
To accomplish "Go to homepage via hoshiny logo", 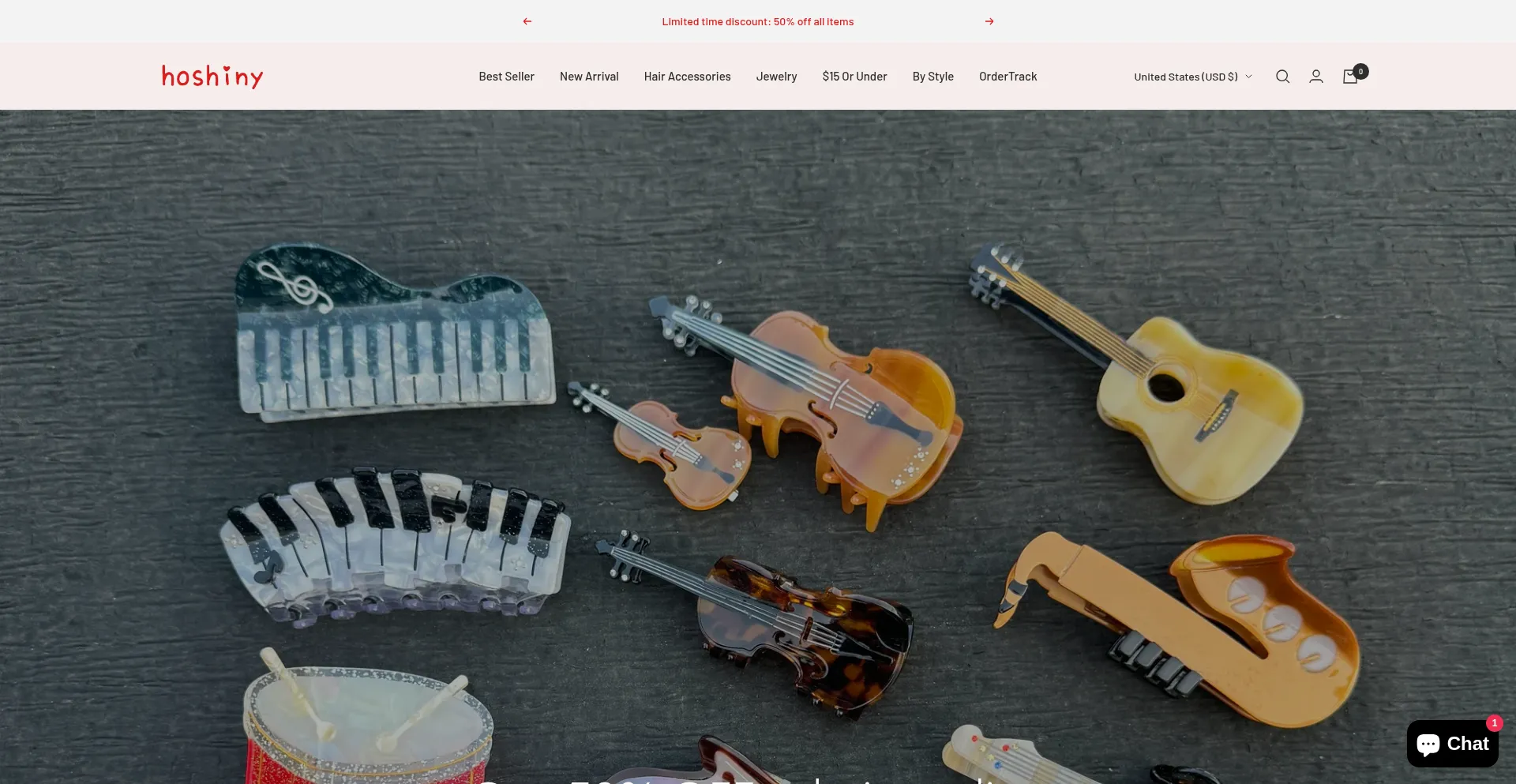I will click(x=212, y=77).
